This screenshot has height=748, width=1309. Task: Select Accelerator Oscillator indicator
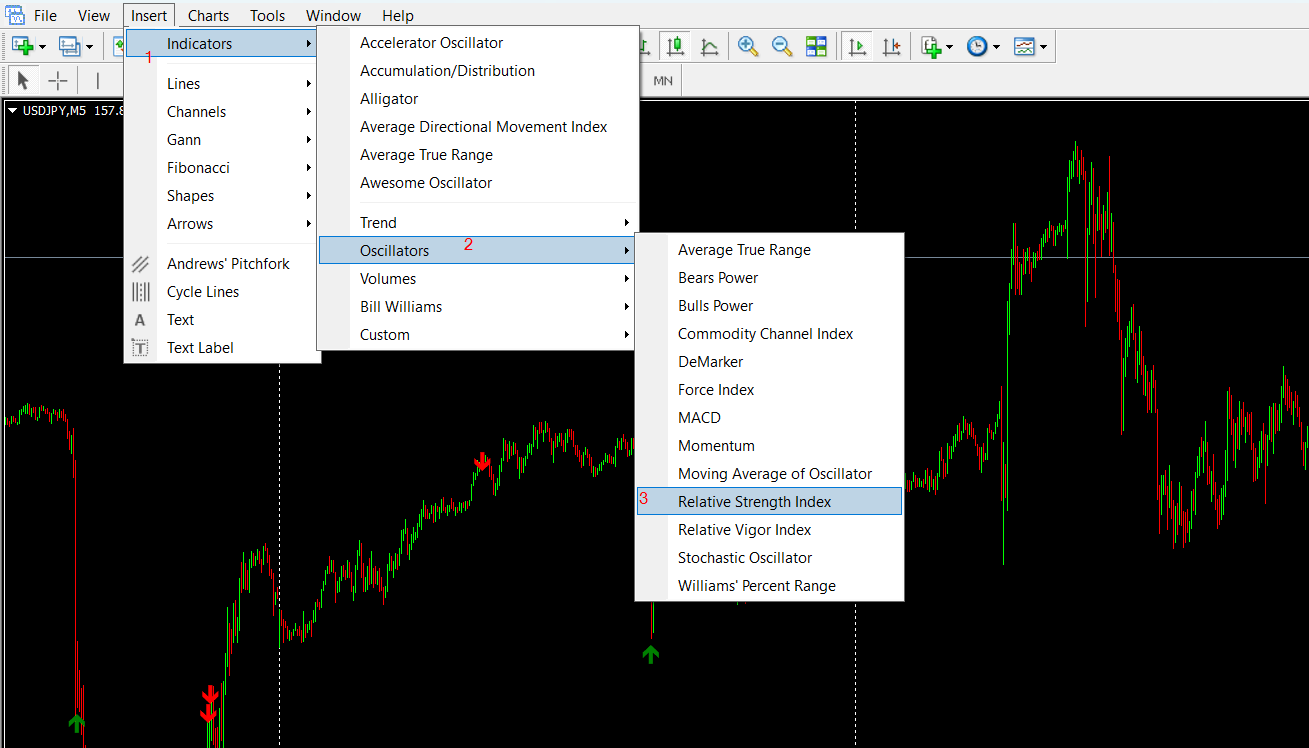coord(478,43)
